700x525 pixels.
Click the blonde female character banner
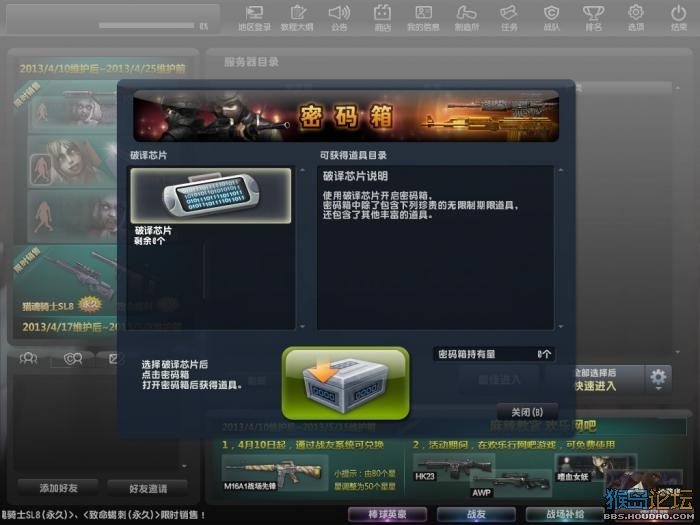[x=72, y=162]
